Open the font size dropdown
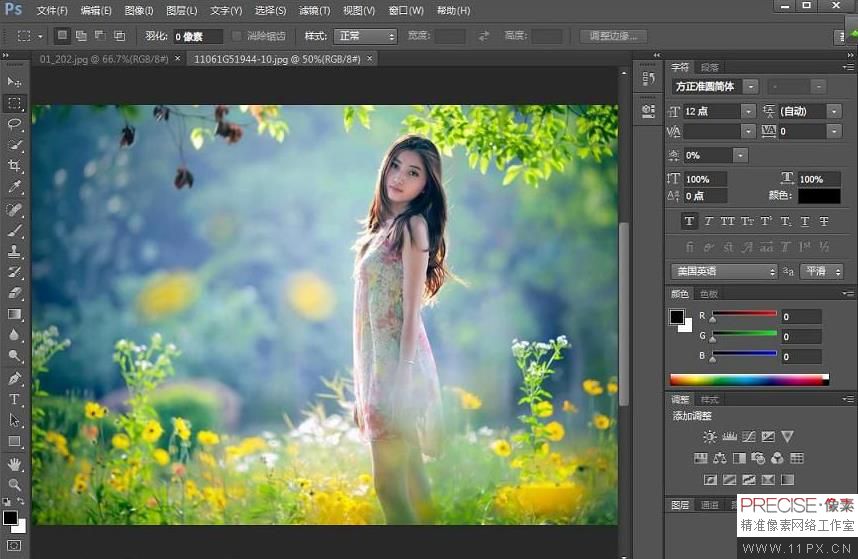 (749, 111)
